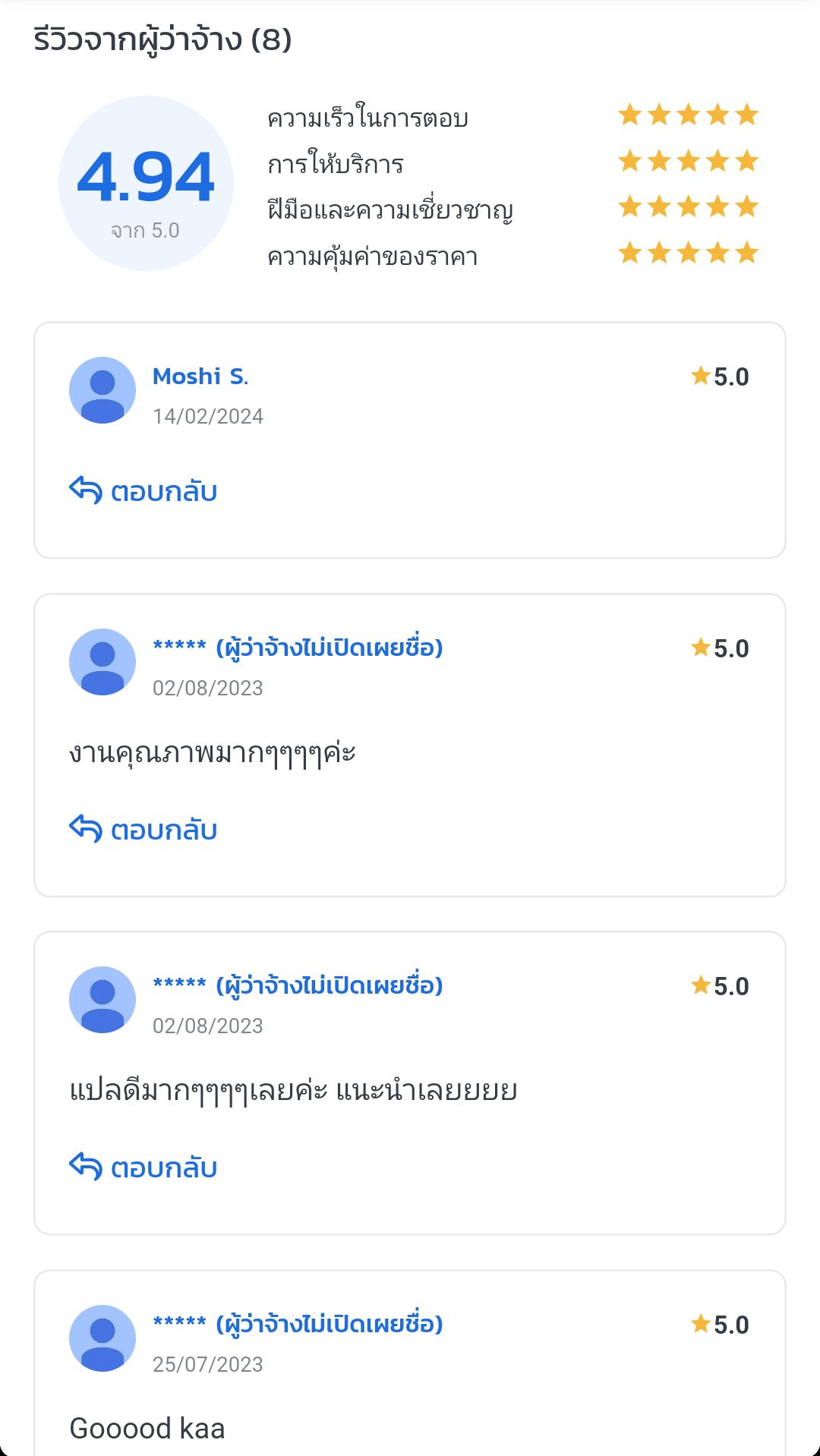Tap avatar of reviewer dated 25/07/2023
The width and height of the screenshot is (820, 1456).
click(102, 1338)
